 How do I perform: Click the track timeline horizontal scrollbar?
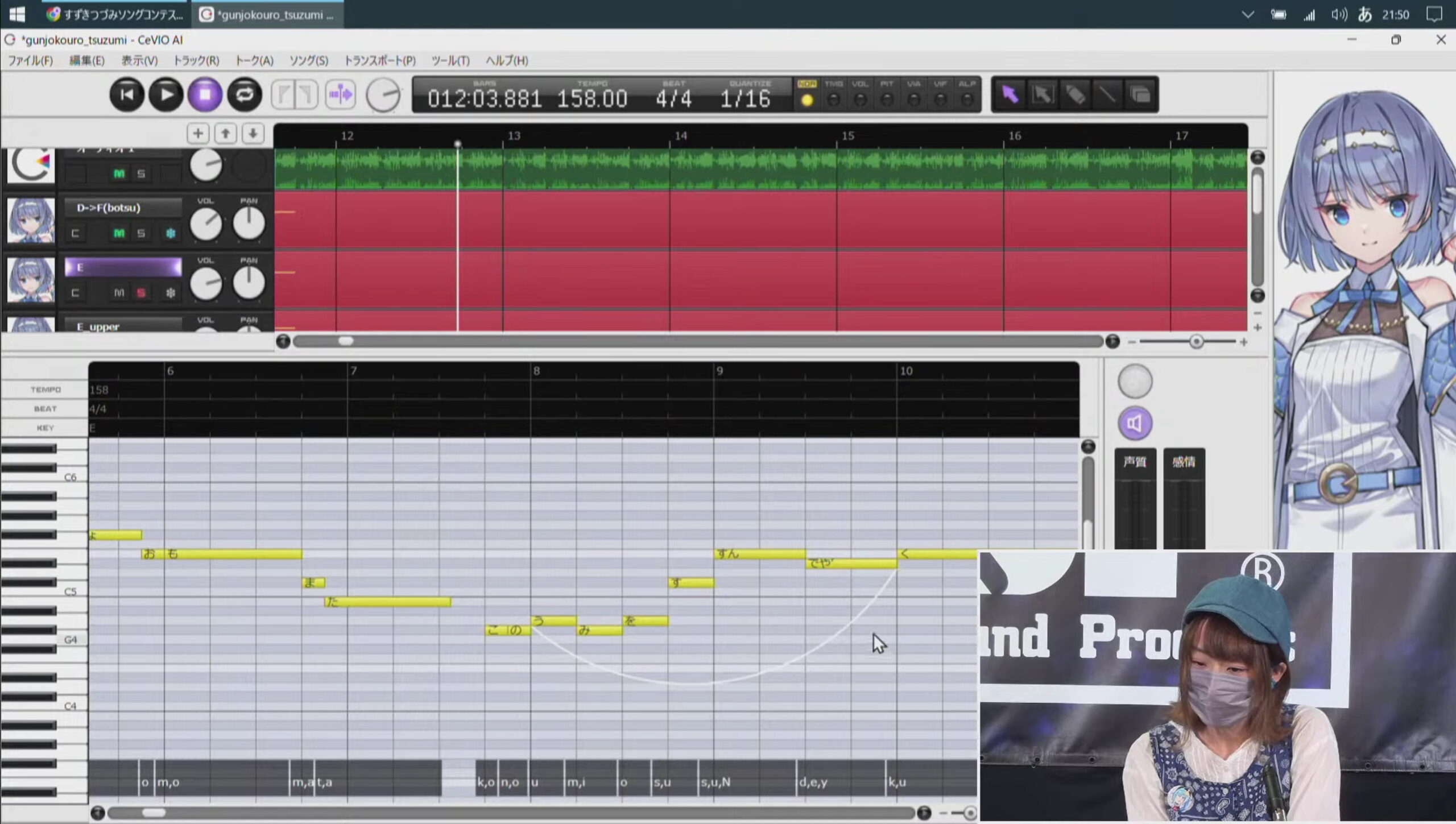(x=698, y=341)
